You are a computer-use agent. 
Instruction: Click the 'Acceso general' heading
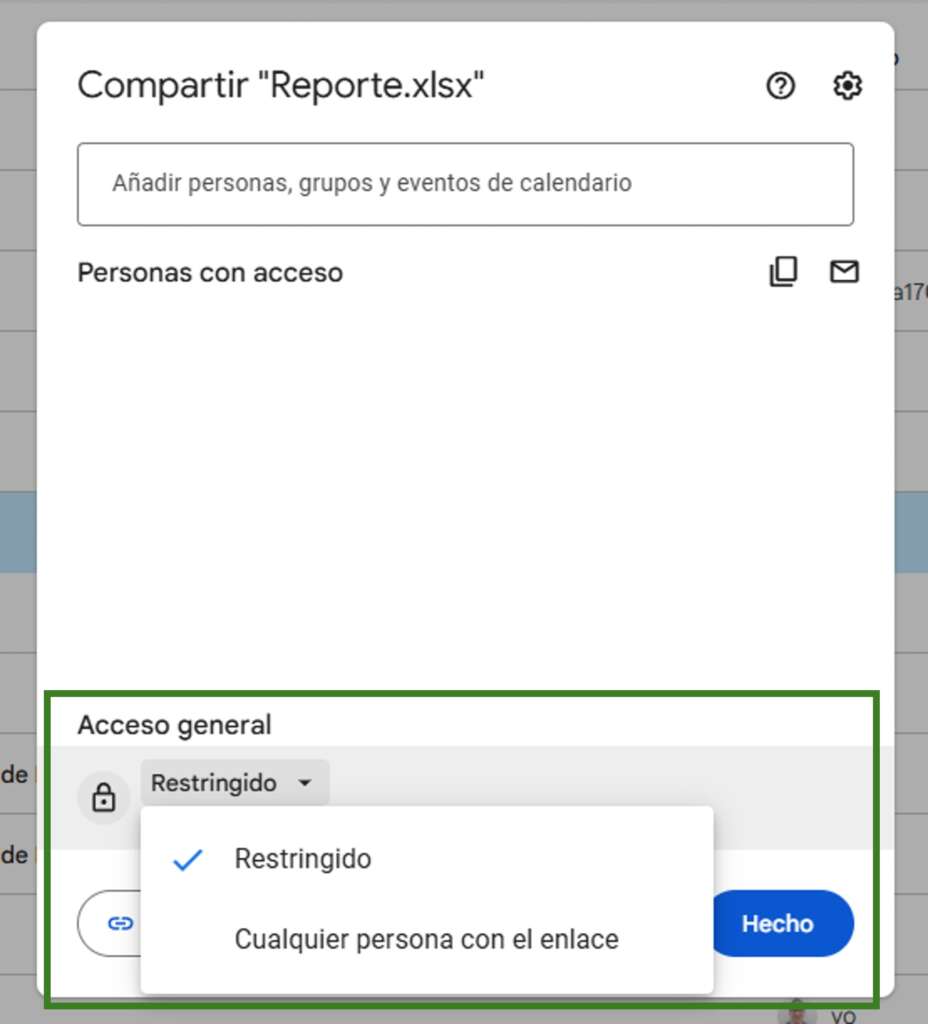[x=174, y=725]
